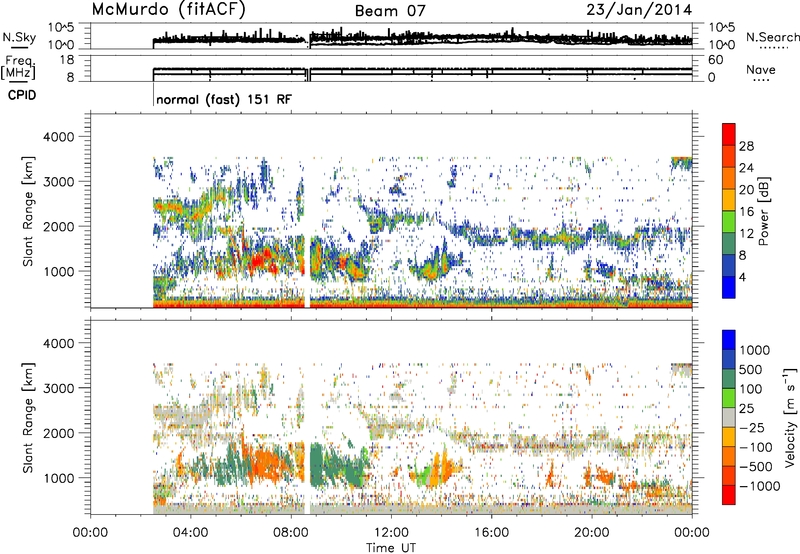
Task: Click the 'Time UT' axis title
Action: [391, 548]
